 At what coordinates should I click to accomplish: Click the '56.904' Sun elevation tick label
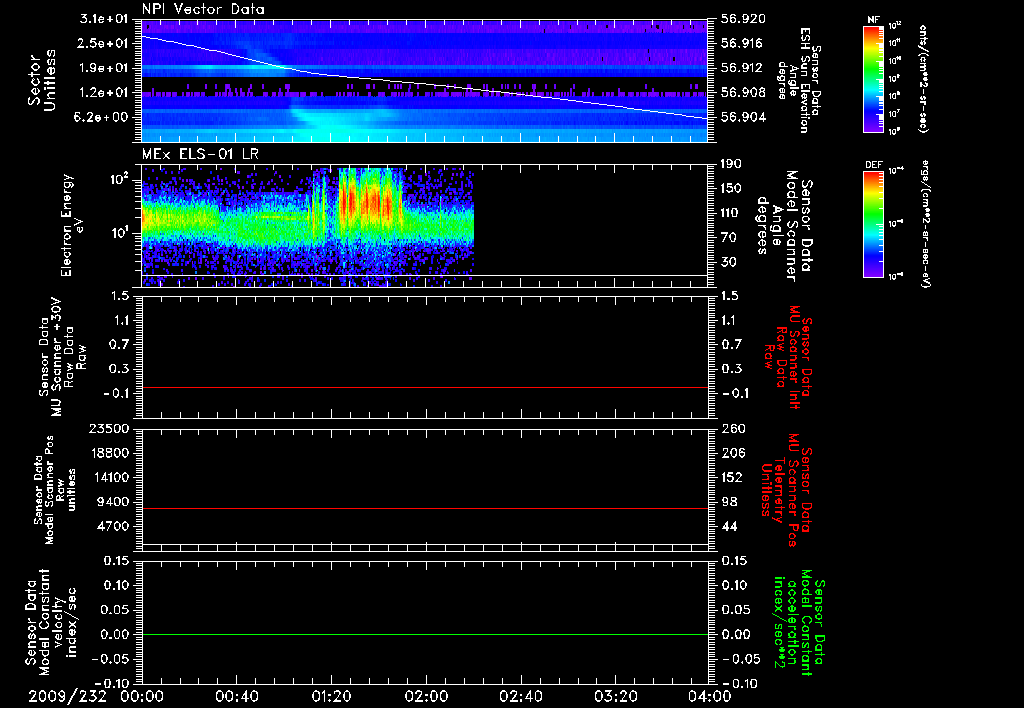pos(743,118)
